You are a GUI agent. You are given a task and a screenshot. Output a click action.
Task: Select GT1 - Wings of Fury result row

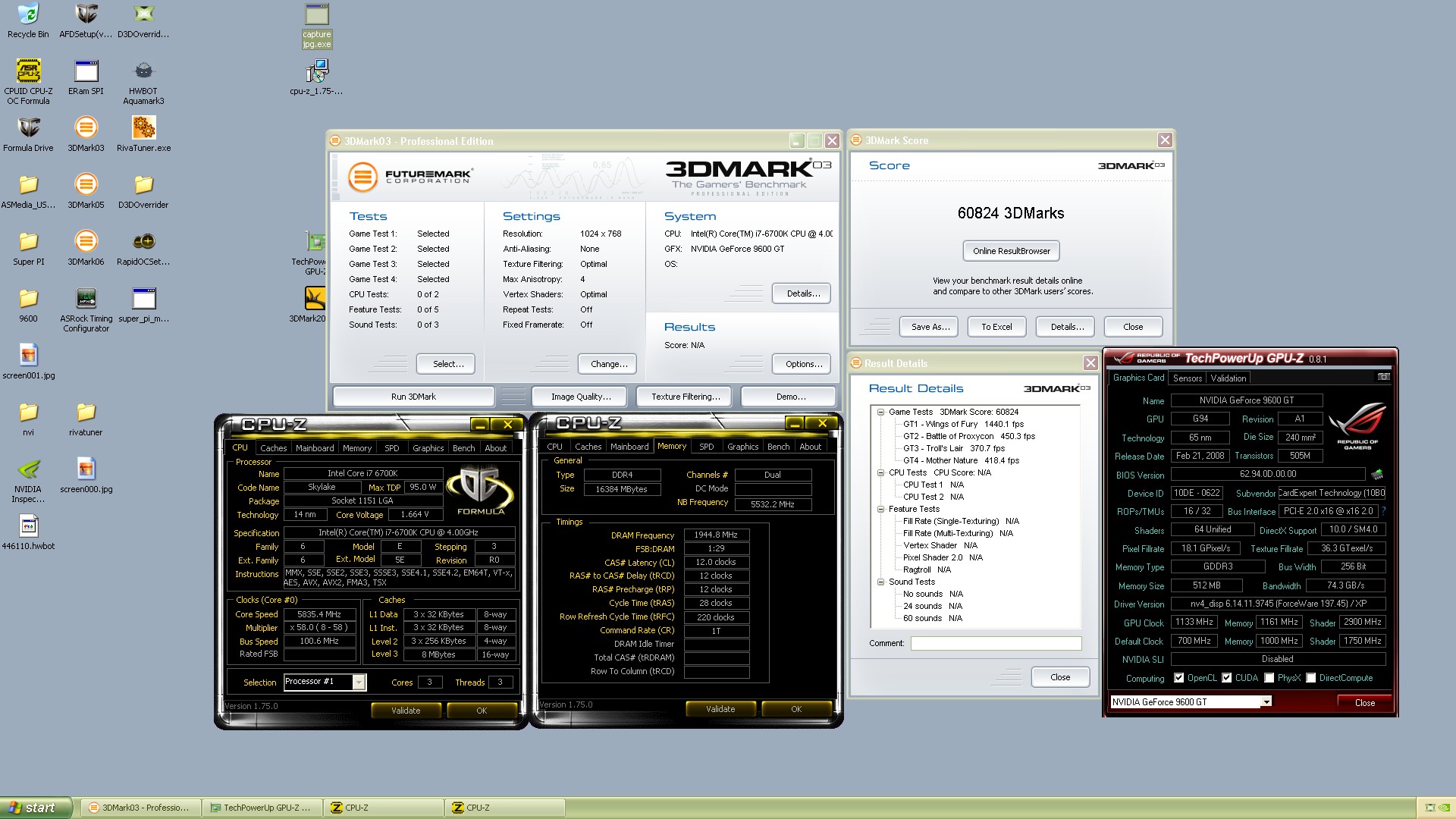963,424
